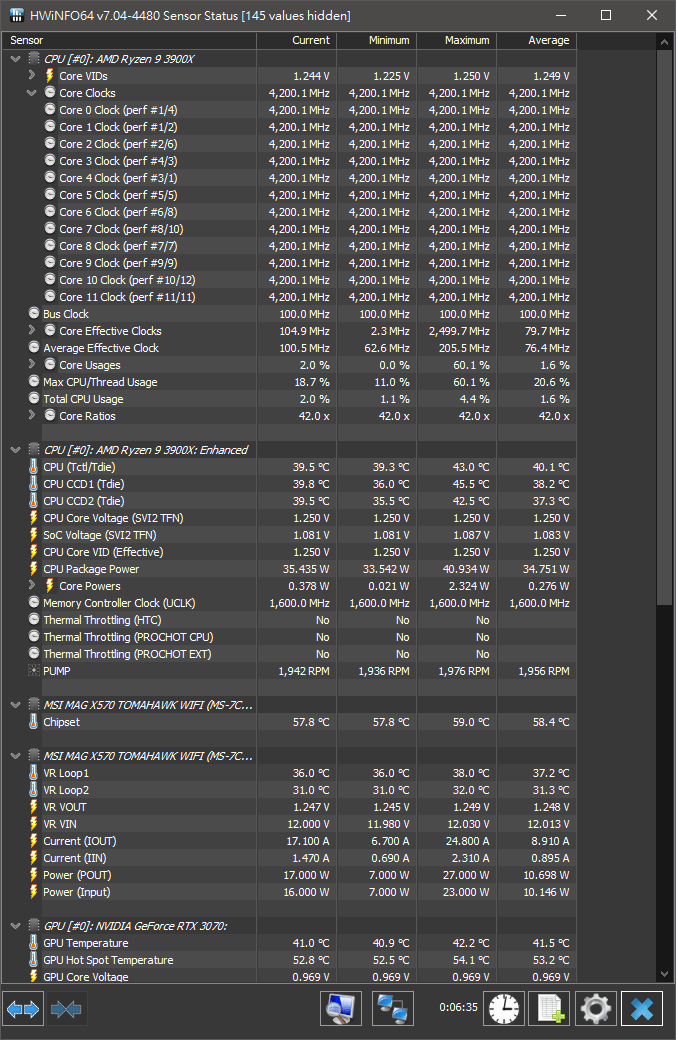Collapse the CPU AMD Ryzen 9 3900X Enhanced section

(x=15, y=450)
